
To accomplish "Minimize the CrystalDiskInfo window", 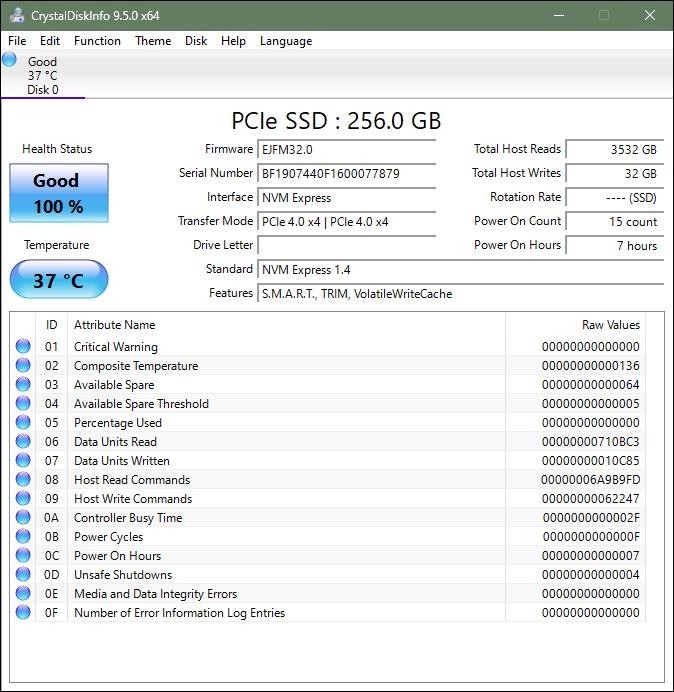I will (559, 15).
